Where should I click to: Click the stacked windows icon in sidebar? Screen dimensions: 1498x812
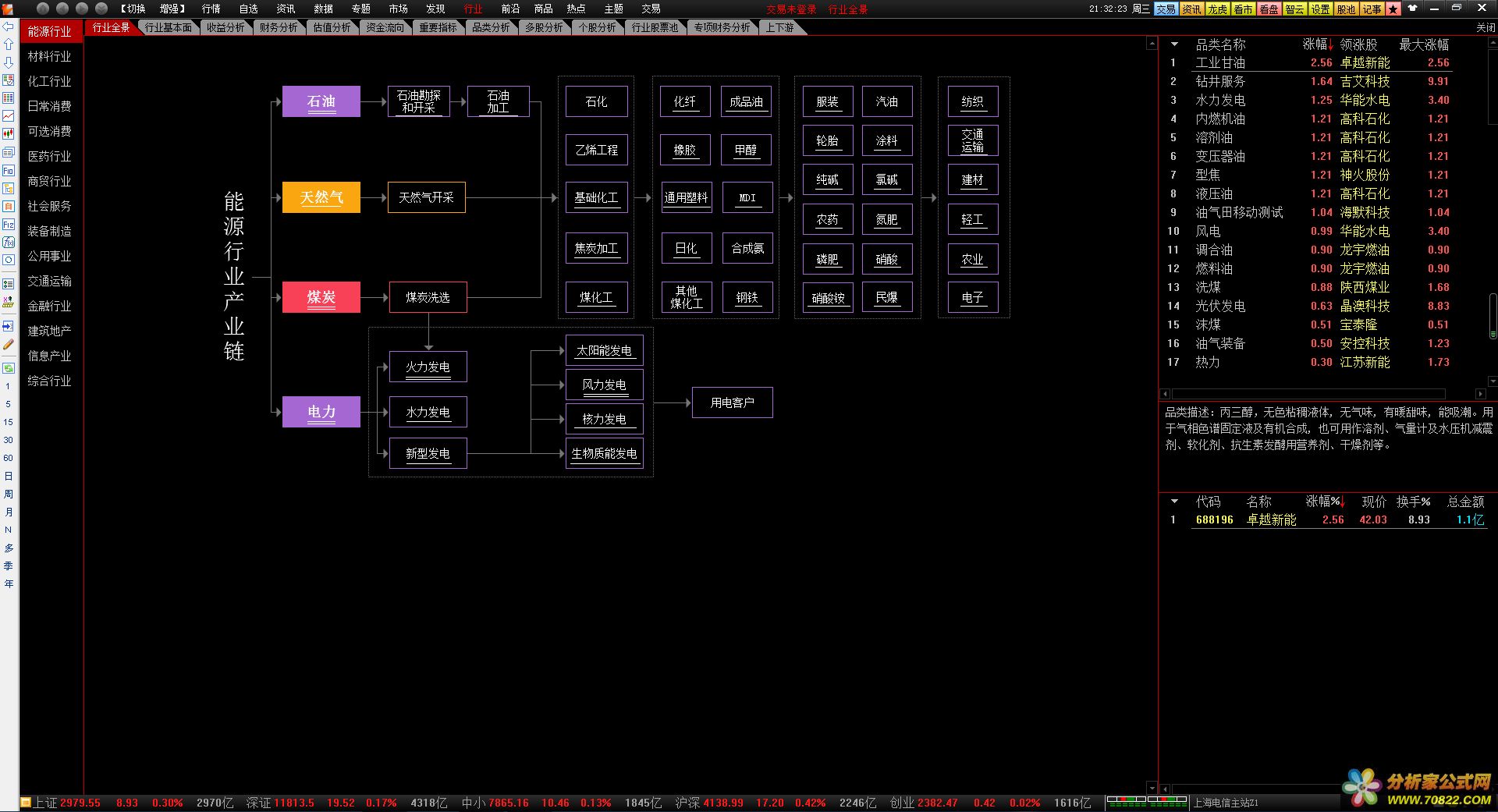coord(9,152)
